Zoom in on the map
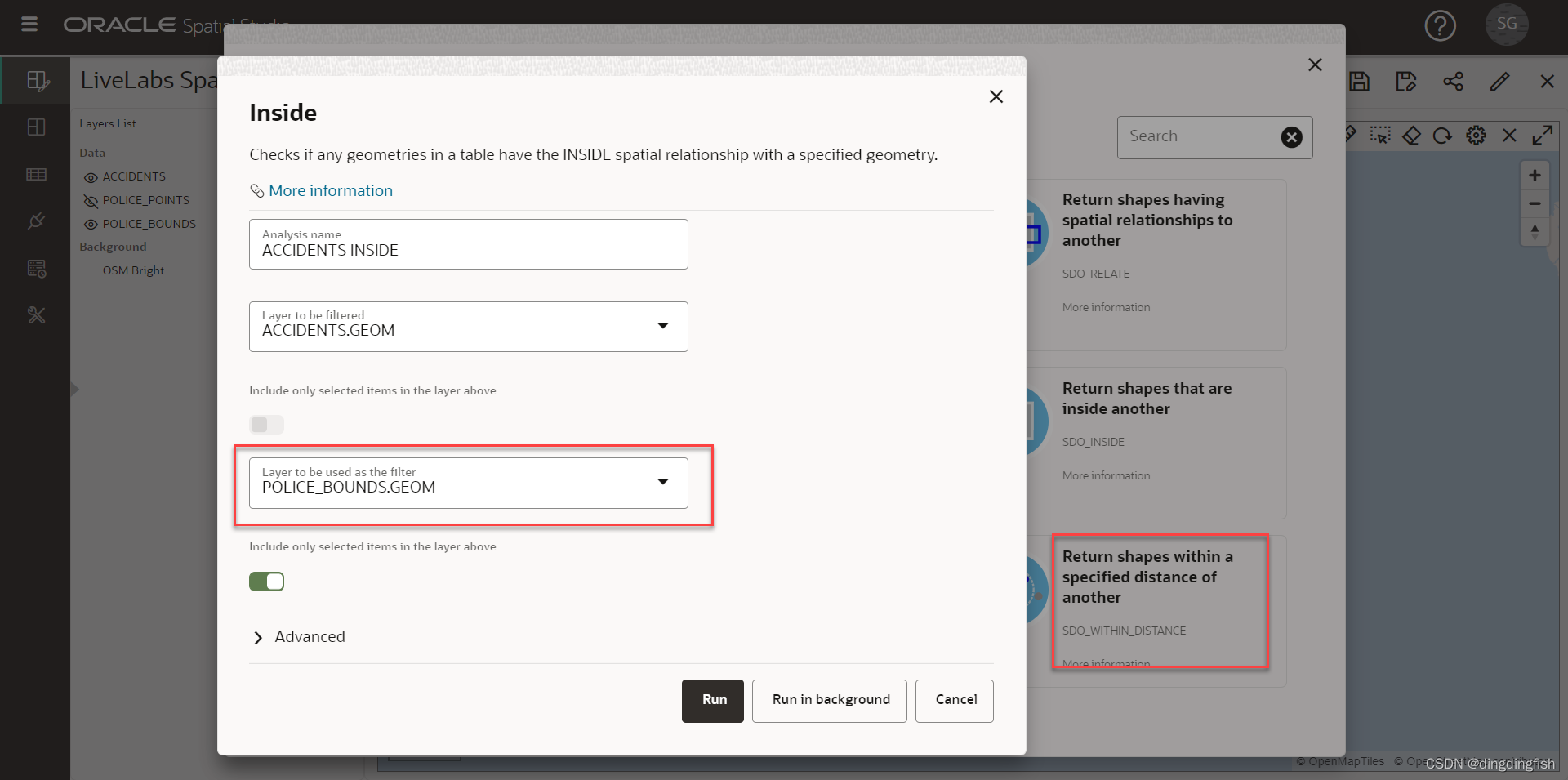This screenshot has height=780, width=1568. tap(1535, 176)
